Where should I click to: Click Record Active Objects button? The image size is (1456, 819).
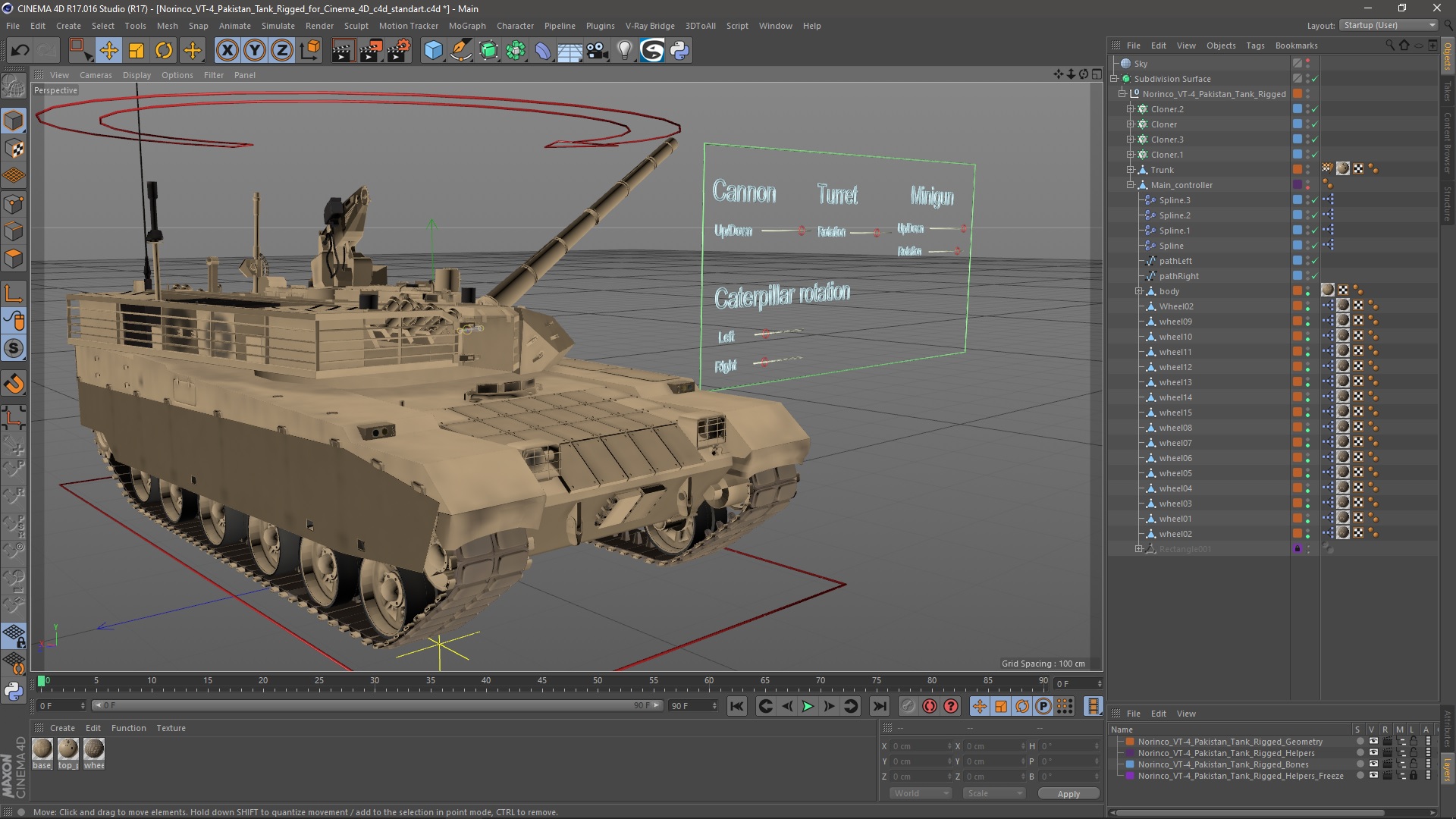click(908, 706)
